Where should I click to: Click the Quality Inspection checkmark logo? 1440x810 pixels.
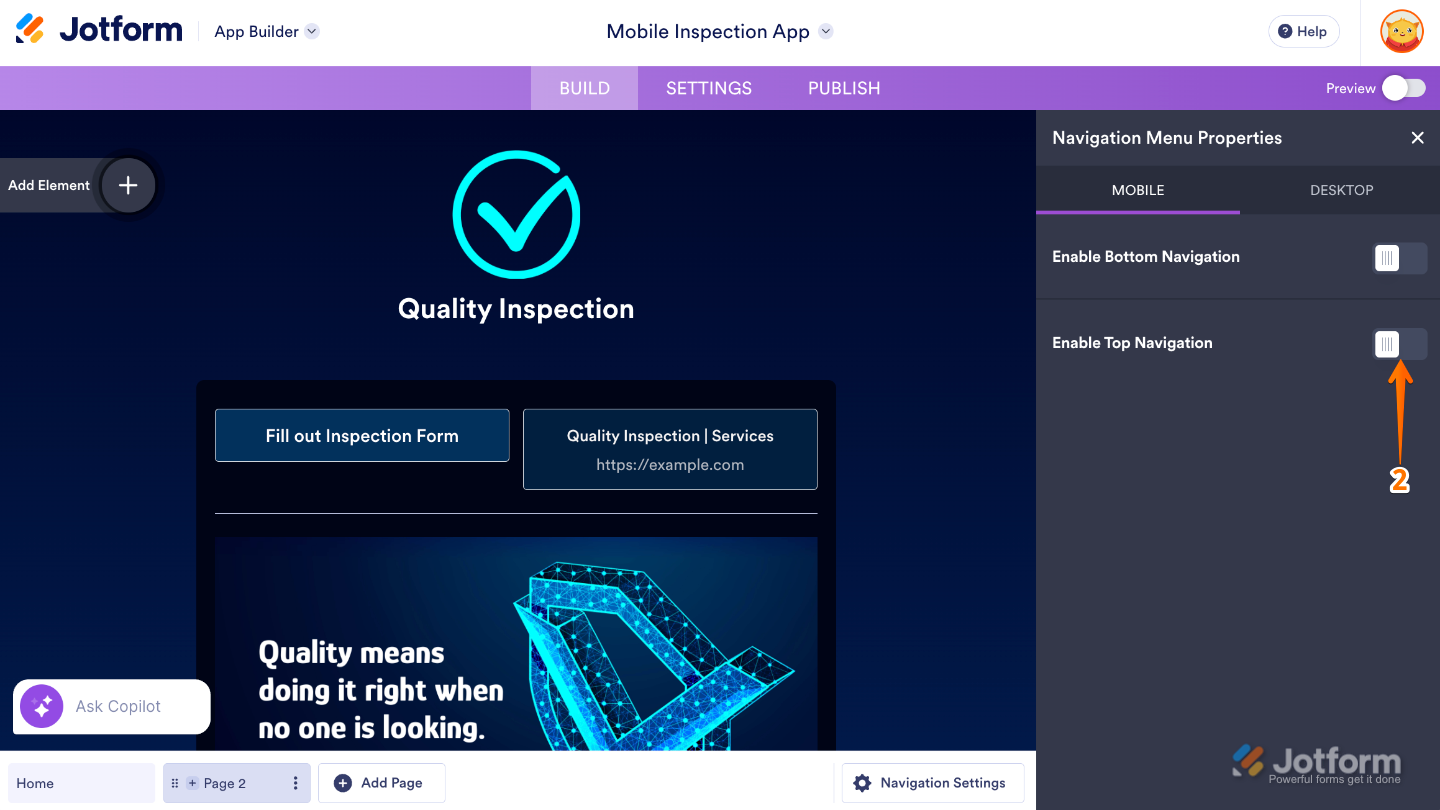click(x=516, y=214)
